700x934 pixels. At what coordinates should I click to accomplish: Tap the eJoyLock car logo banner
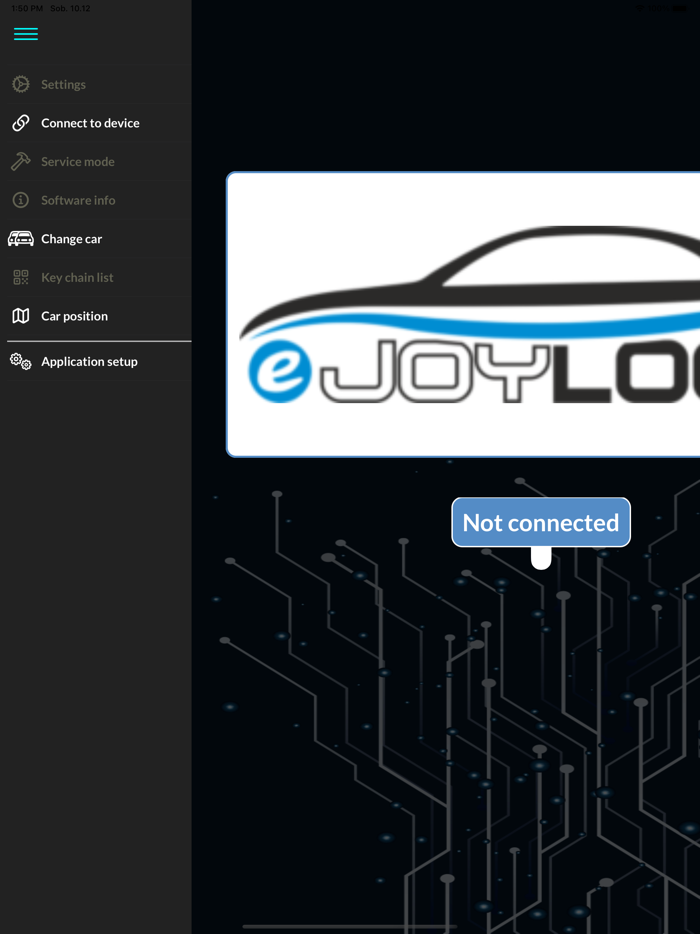[x=463, y=315]
